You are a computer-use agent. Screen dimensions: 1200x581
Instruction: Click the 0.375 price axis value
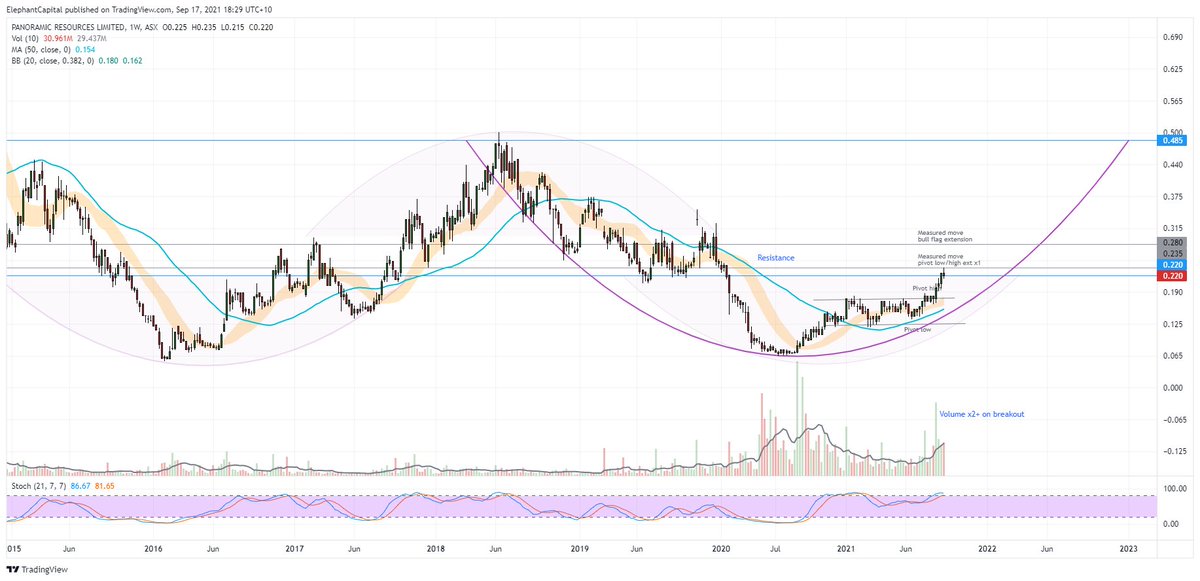click(x=1173, y=197)
